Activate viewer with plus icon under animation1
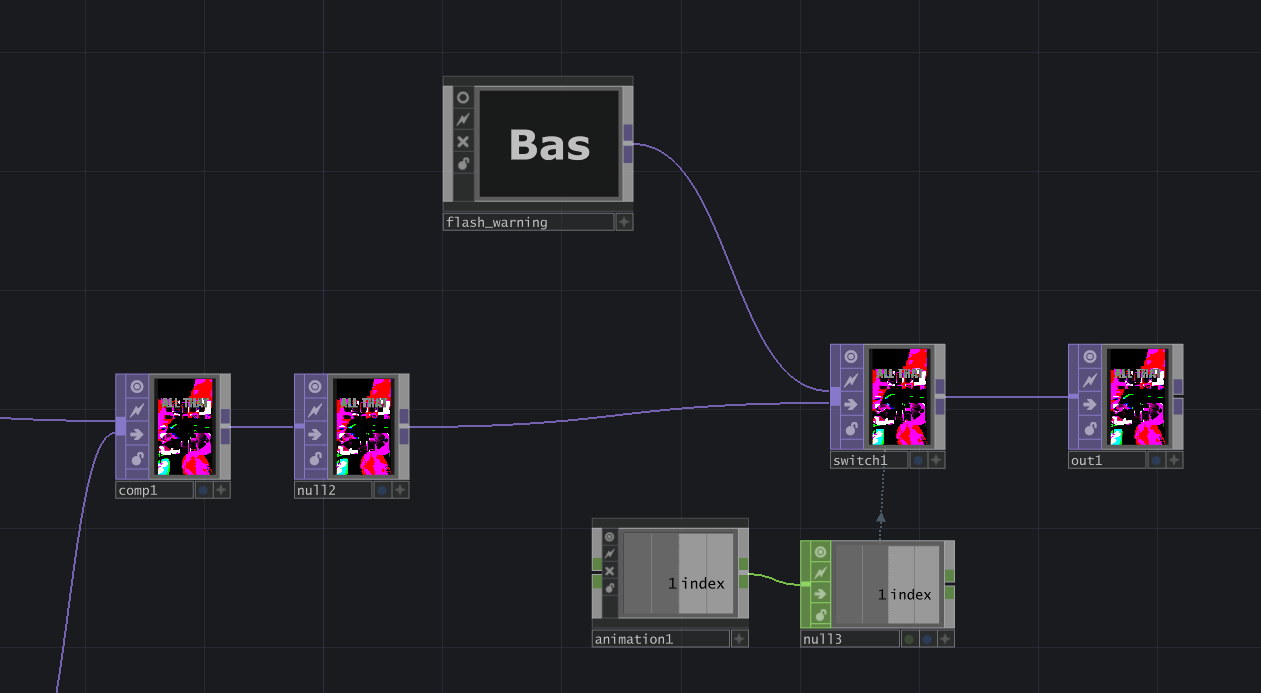 [x=739, y=639]
